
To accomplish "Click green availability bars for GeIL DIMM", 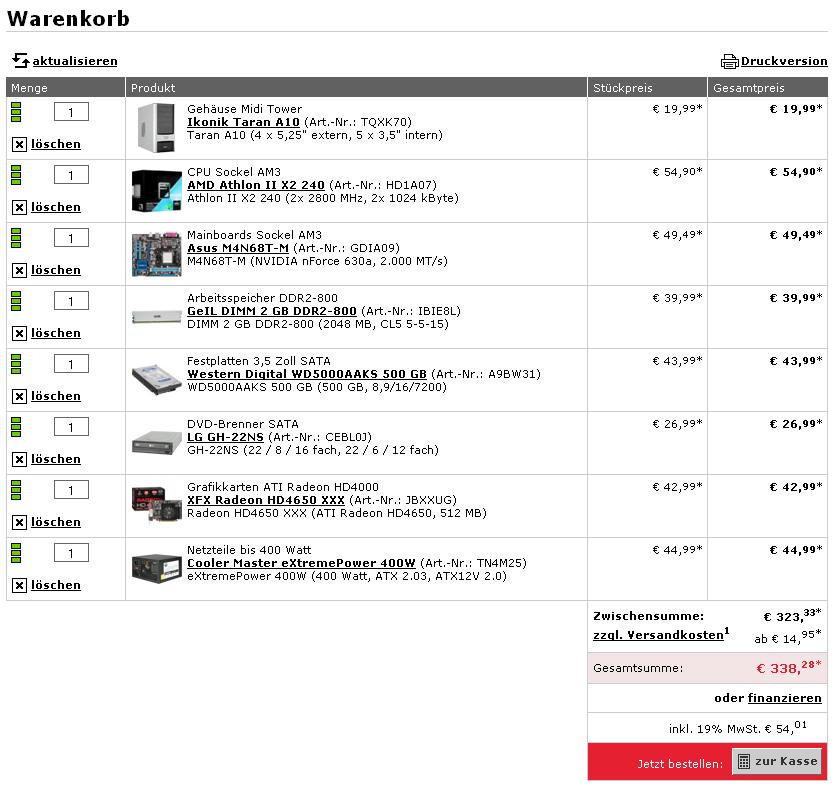I will pyautogui.click(x=16, y=301).
